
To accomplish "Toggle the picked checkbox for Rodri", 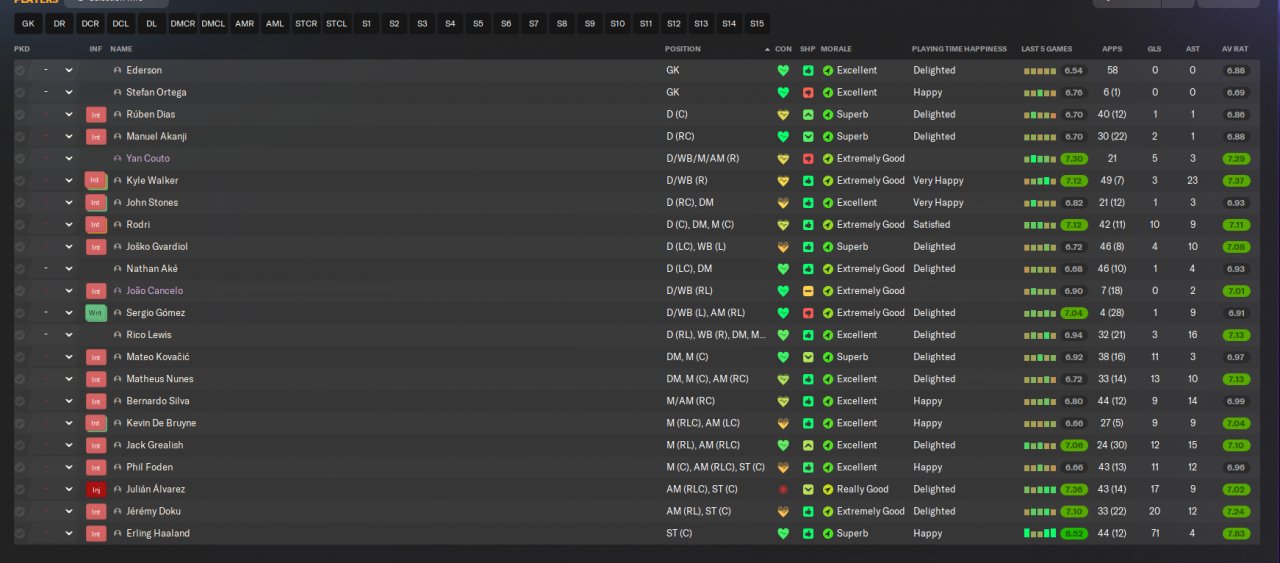I will pyautogui.click(x=20, y=225).
